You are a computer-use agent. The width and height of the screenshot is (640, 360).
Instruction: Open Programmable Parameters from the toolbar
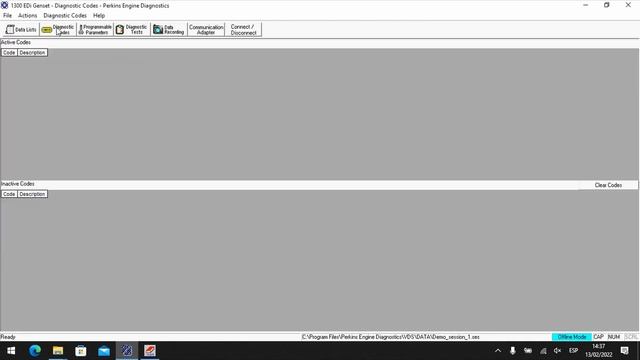click(x=95, y=29)
